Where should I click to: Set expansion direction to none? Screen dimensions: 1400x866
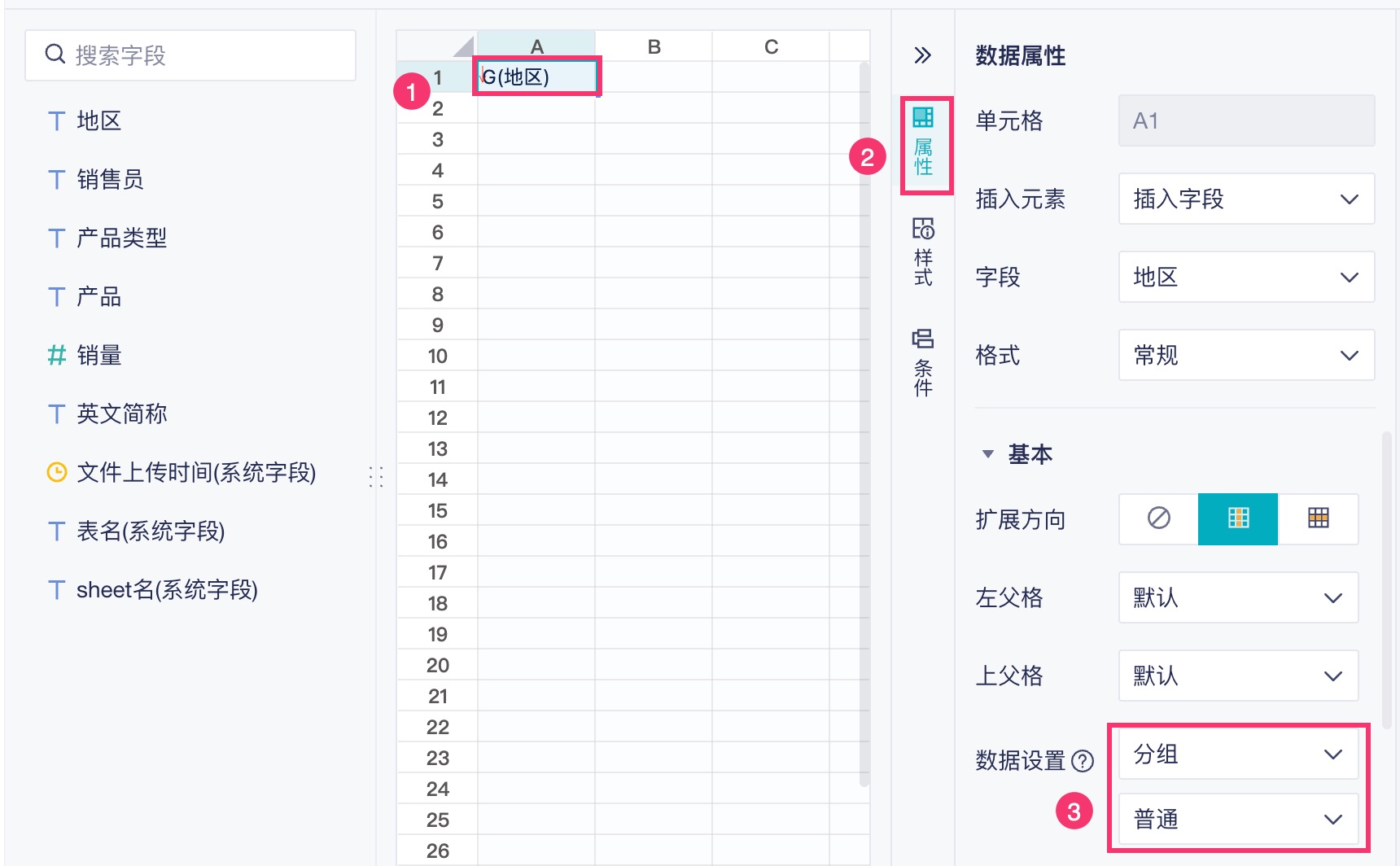1158,518
